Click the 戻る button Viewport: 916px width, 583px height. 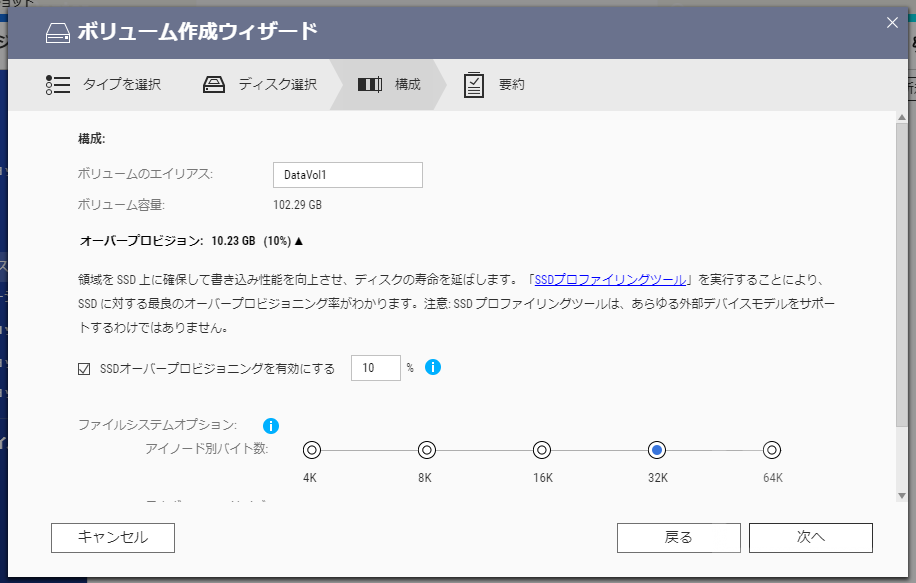click(679, 537)
